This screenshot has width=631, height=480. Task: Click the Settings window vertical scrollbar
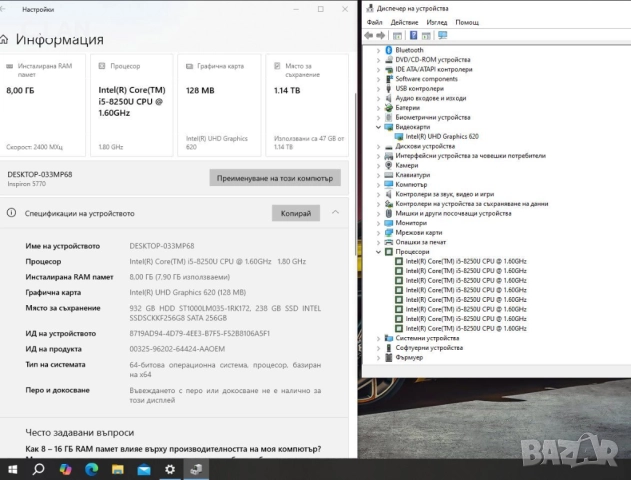pos(355,173)
